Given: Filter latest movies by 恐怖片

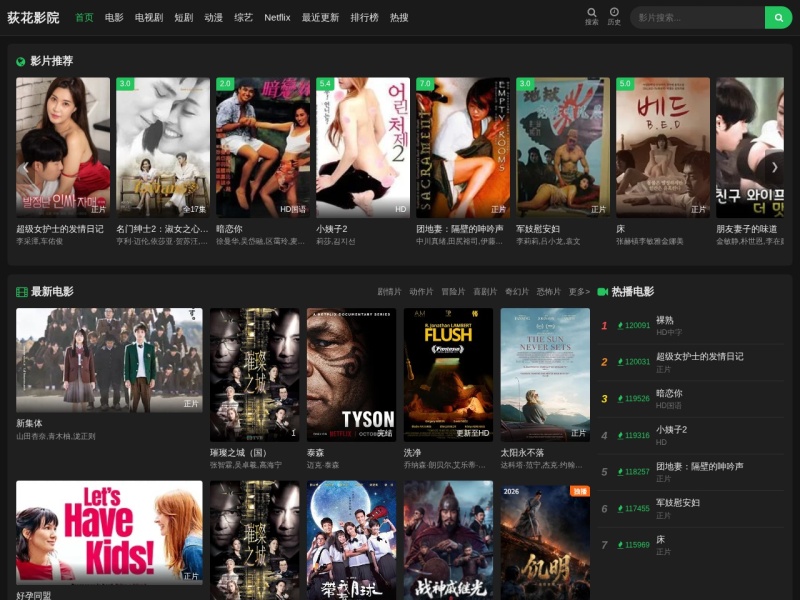Looking at the screenshot, I should click(548, 292).
